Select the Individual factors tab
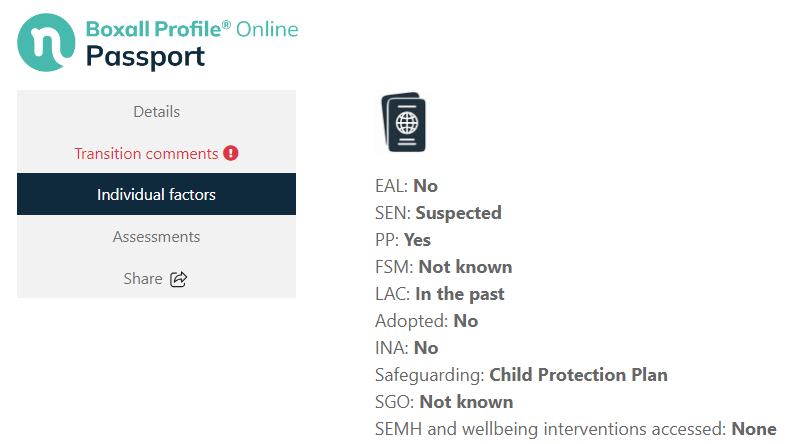The width and height of the screenshot is (793, 444). [156, 194]
